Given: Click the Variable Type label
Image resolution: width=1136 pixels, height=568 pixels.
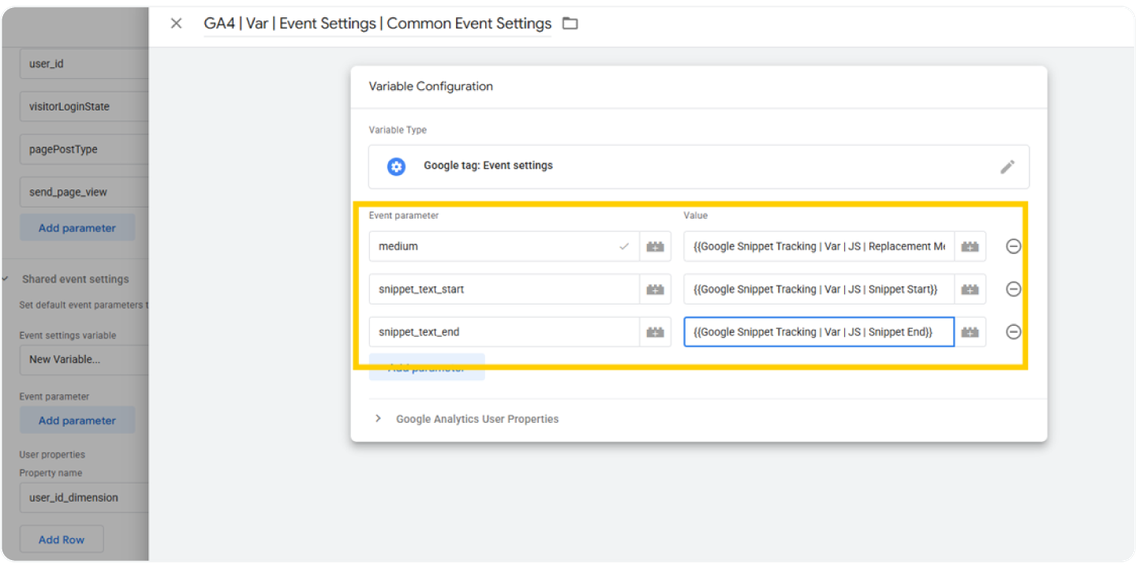Looking at the screenshot, I should (398, 130).
